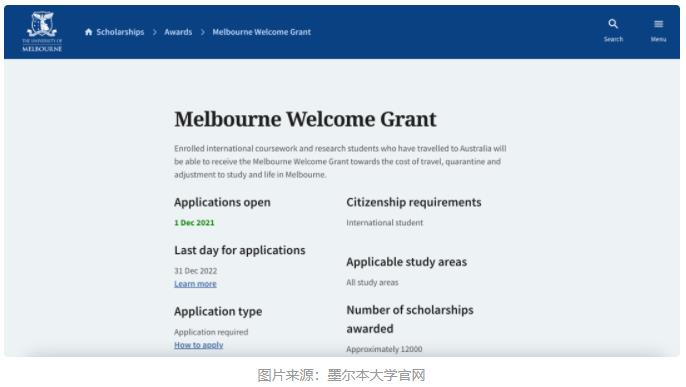Click Melbourne Welcome Grant breadcrumb
This screenshot has height=387, width=686.
tap(262, 32)
